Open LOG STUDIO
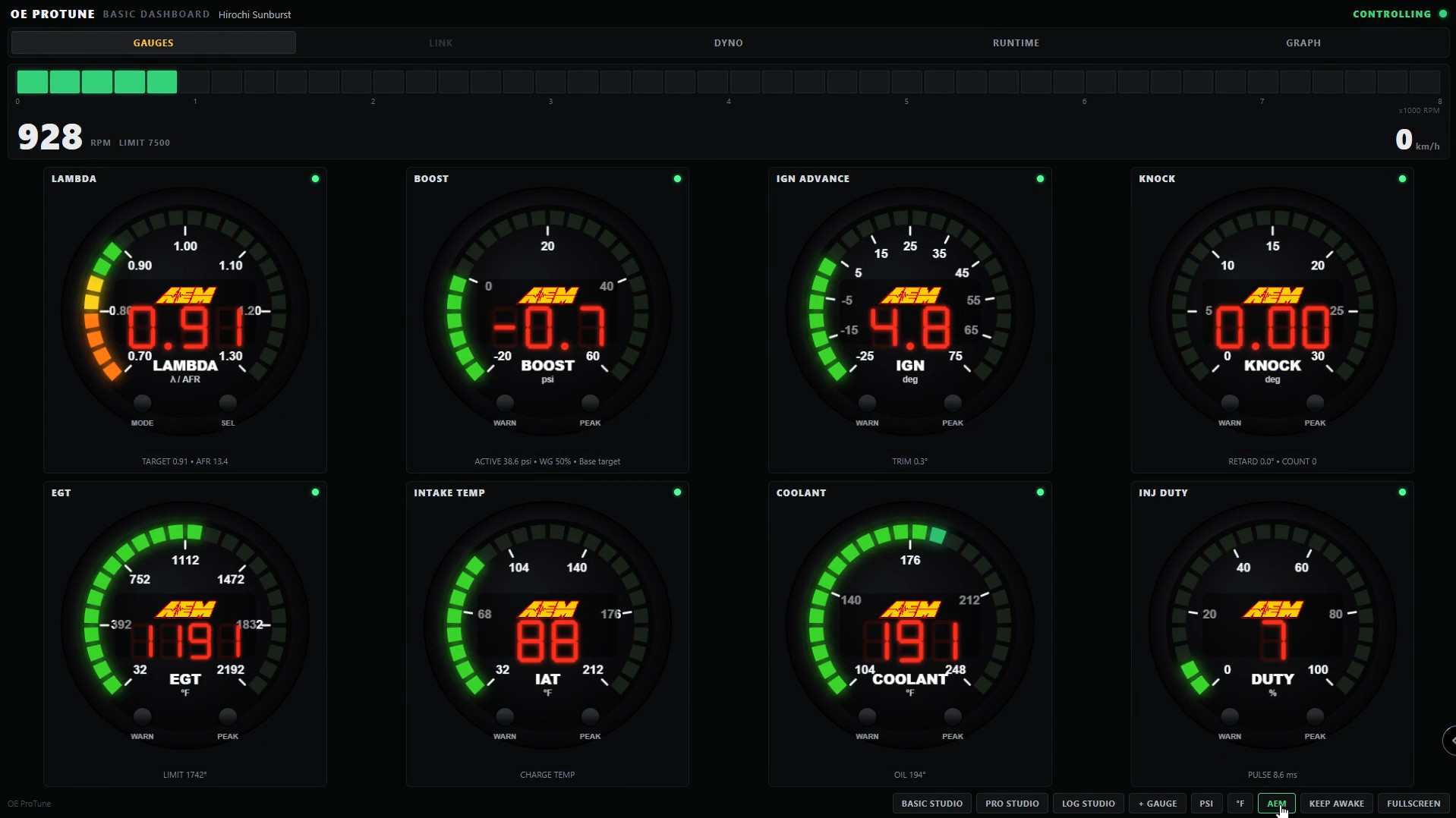The width and height of the screenshot is (1456, 818). coord(1089,804)
